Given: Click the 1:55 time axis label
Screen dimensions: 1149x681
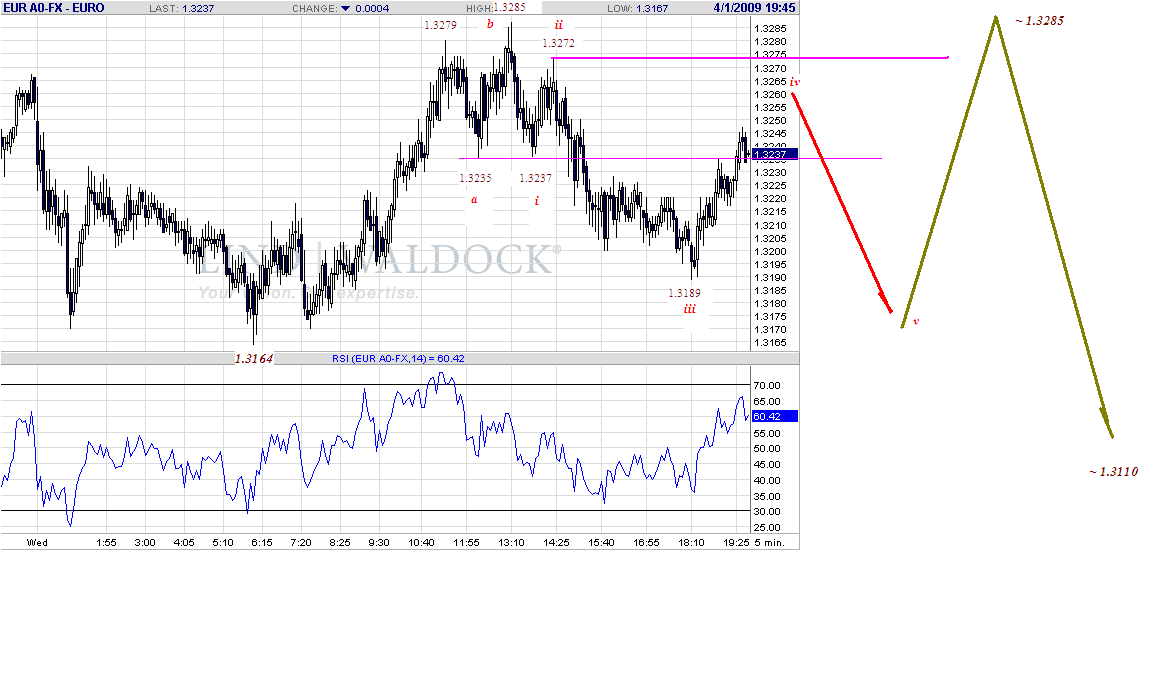Looking at the screenshot, I should click(x=106, y=542).
